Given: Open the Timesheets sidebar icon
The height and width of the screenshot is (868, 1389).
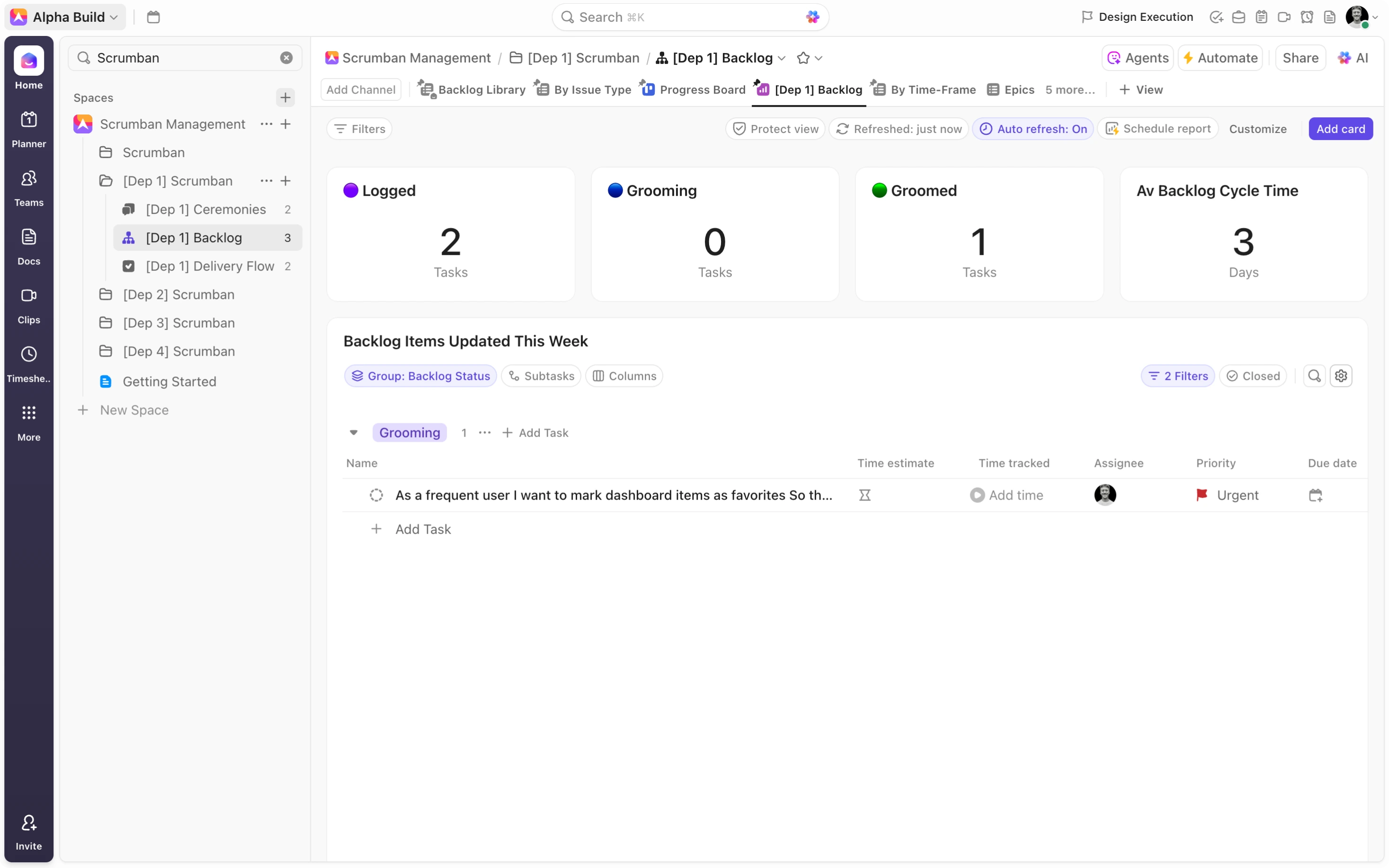Looking at the screenshot, I should (x=29, y=364).
